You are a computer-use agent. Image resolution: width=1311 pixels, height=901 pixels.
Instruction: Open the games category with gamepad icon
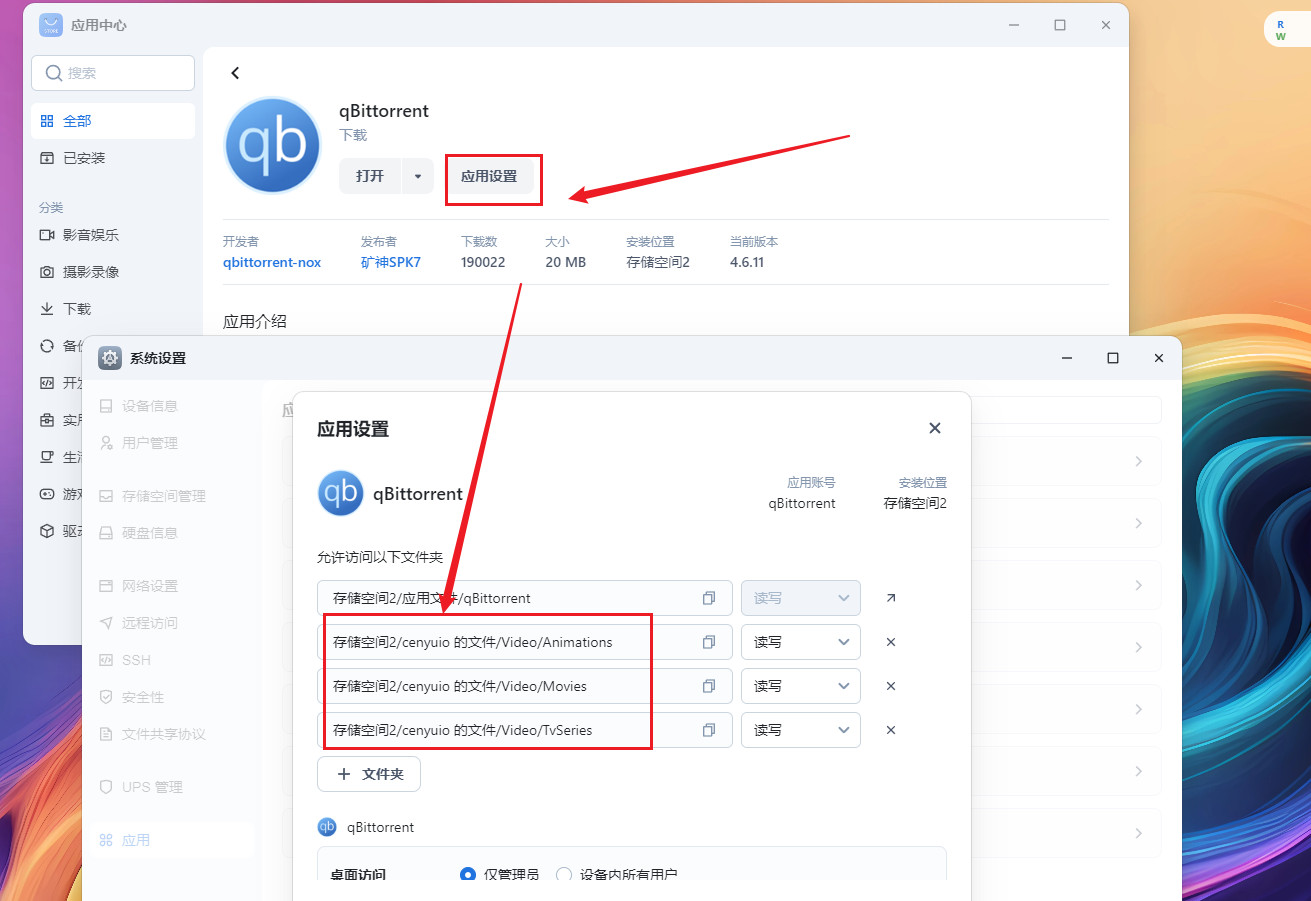click(x=47, y=494)
